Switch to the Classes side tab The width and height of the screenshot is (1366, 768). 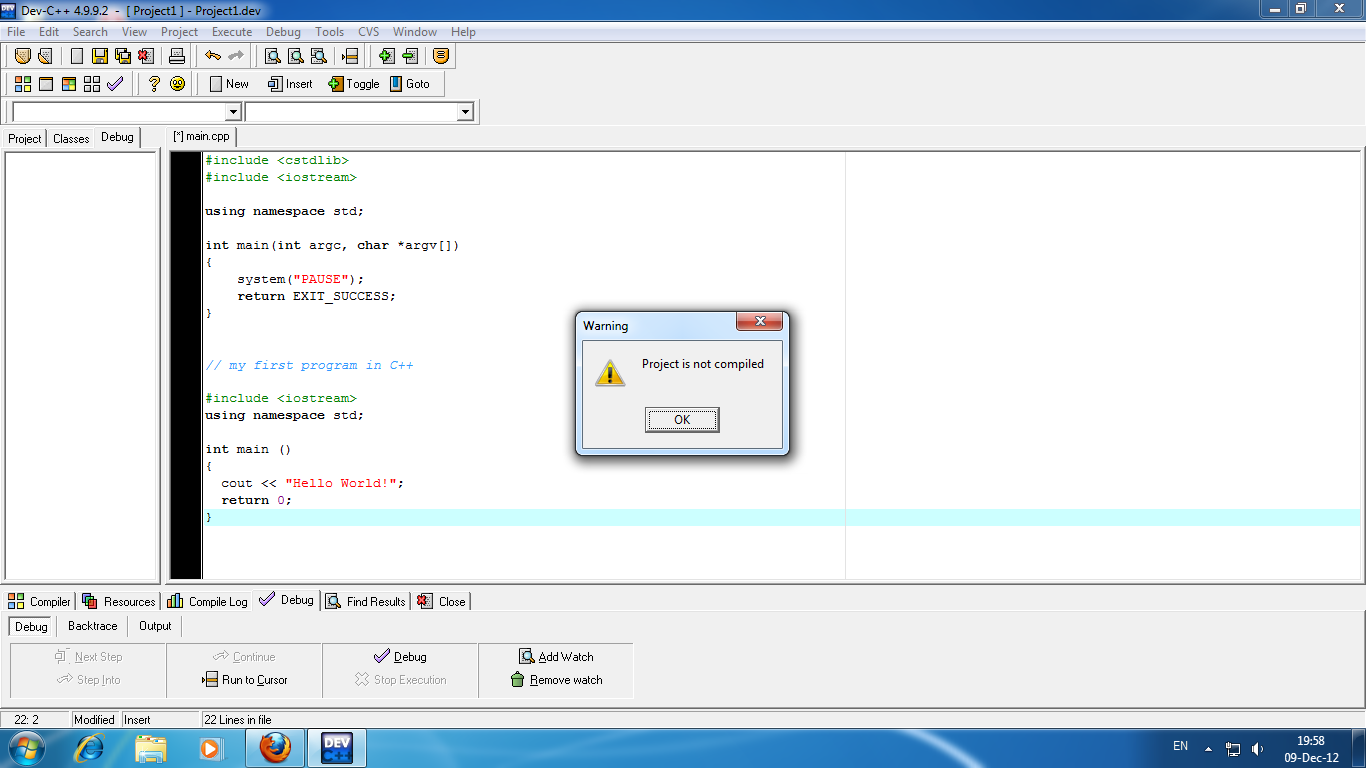click(71, 139)
